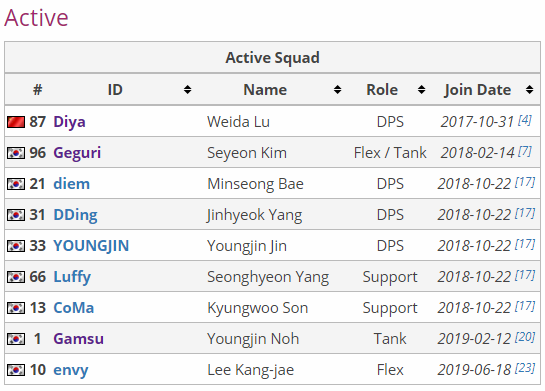
Task: Click the flag icon in Luffy's row
Action: click(16, 277)
